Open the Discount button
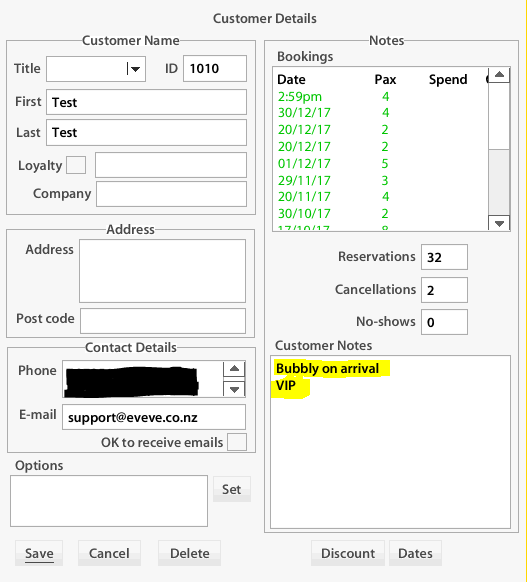 (x=348, y=553)
